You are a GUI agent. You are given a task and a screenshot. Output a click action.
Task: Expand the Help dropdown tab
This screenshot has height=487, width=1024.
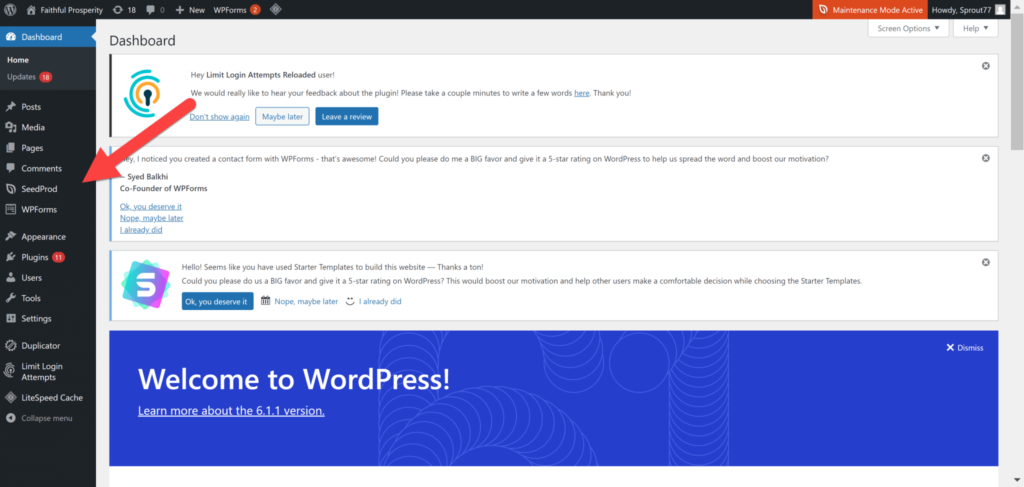pos(975,29)
